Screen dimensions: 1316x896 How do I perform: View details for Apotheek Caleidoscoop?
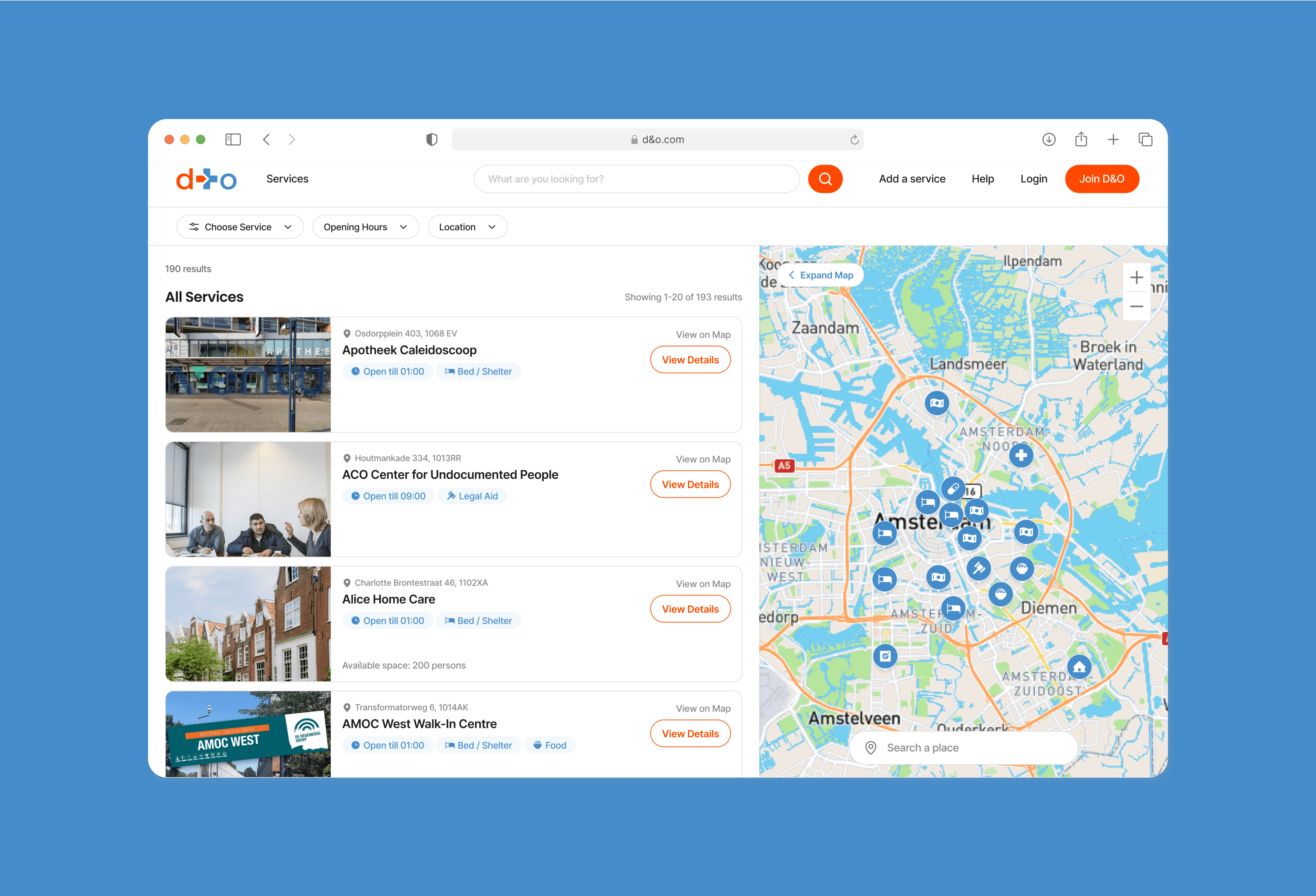click(x=690, y=360)
